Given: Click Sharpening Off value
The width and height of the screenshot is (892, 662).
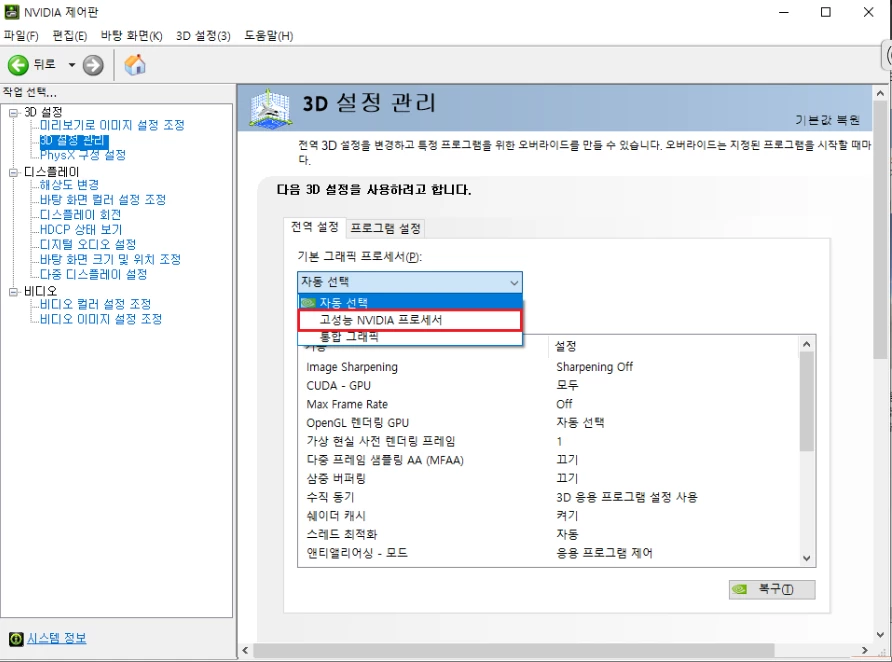Looking at the screenshot, I should coord(594,367).
